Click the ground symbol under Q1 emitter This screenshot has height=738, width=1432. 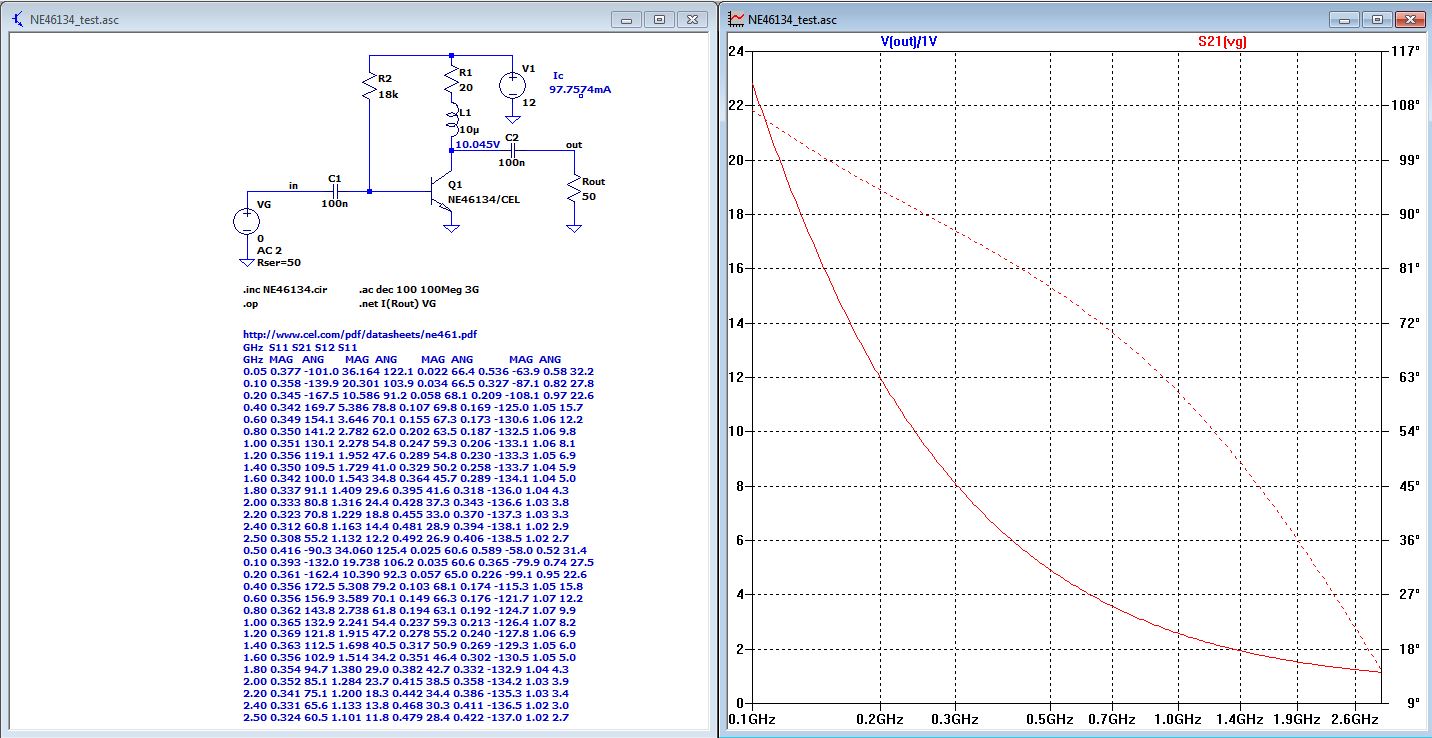click(451, 228)
